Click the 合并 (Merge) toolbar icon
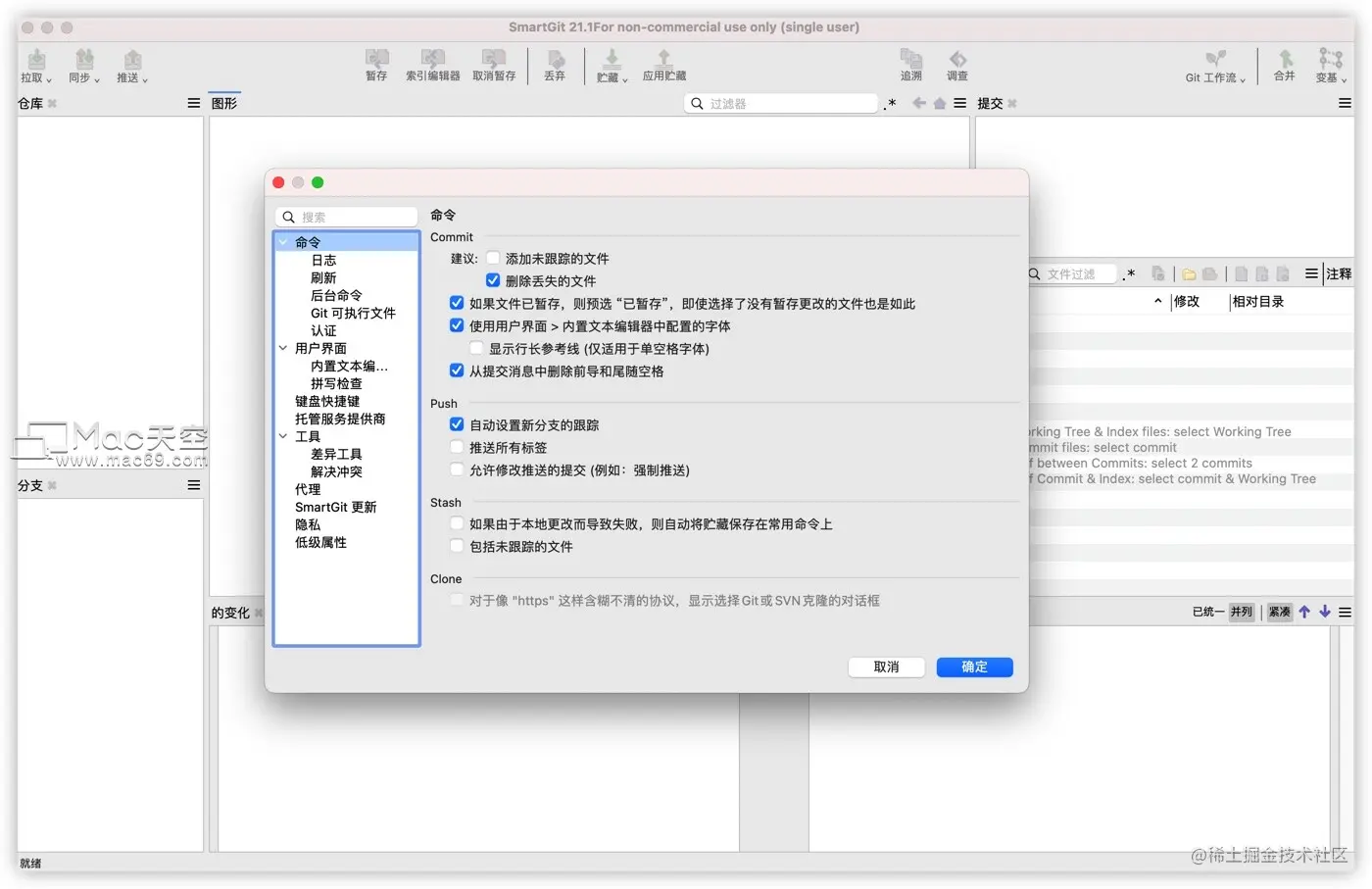The width and height of the screenshot is (1372, 889). (x=1285, y=59)
